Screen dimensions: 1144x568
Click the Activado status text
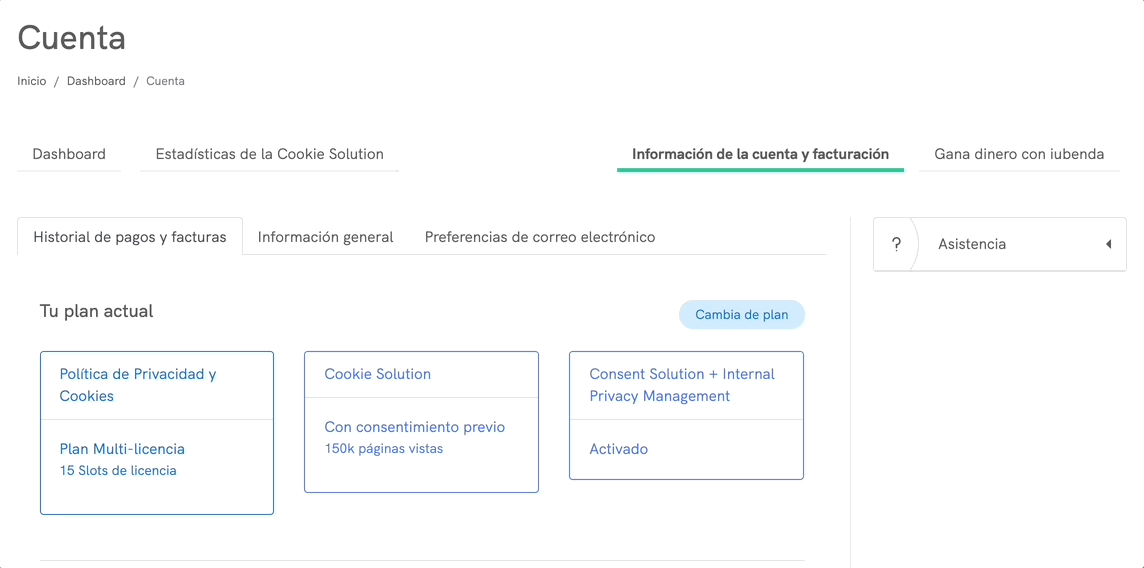[618, 449]
